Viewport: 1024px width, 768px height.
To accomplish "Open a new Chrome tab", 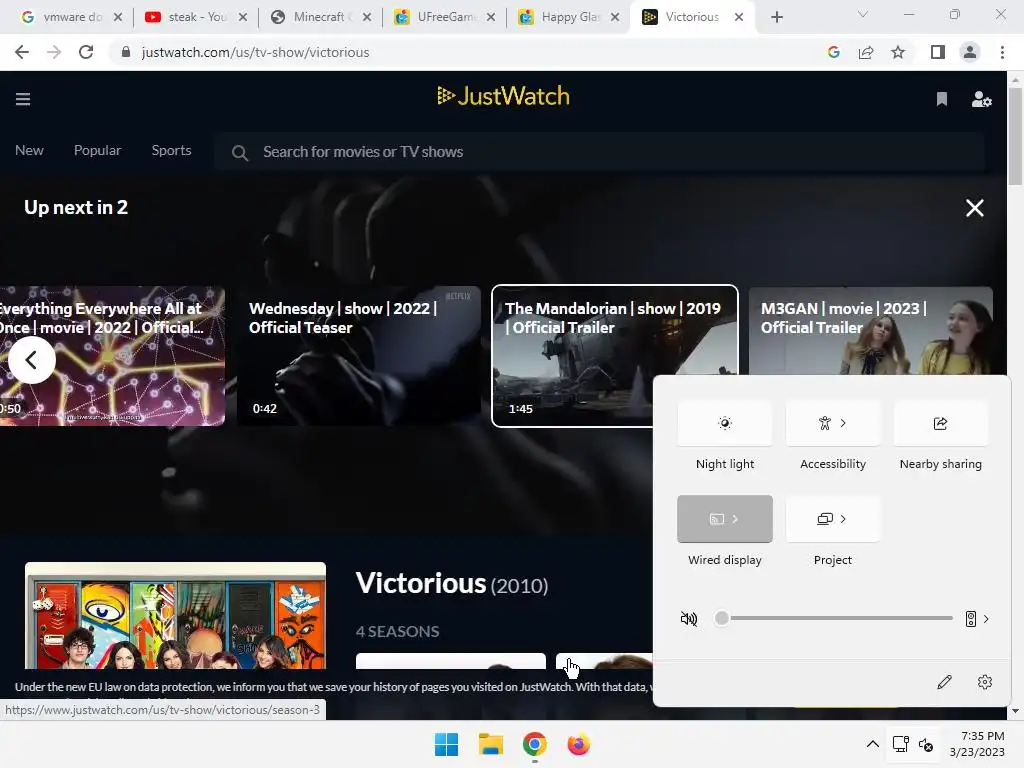I will pos(776,17).
